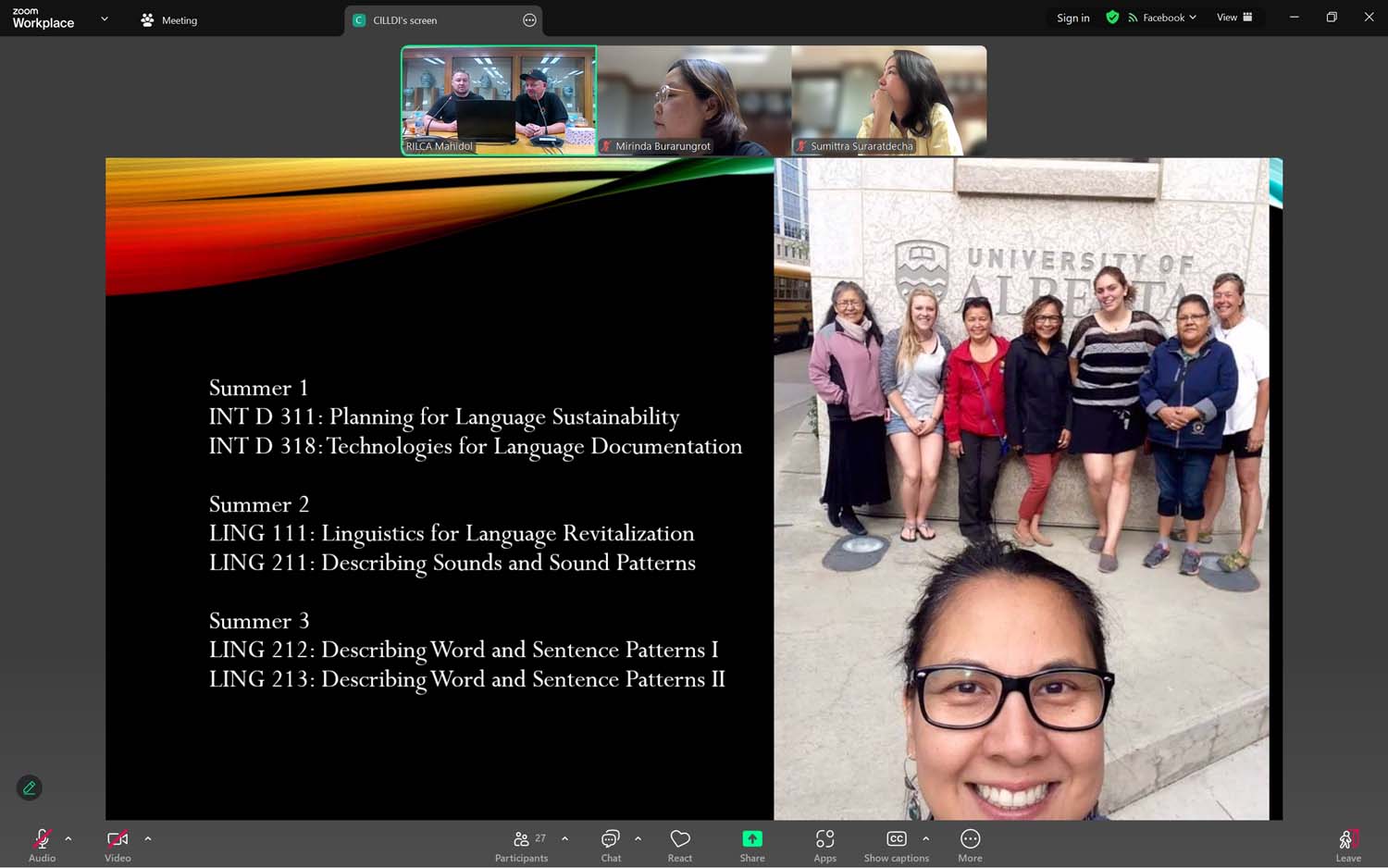Expand video options arrow next to Video
The width and height of the screenshot is (1388, 868).
coord(148,838)
